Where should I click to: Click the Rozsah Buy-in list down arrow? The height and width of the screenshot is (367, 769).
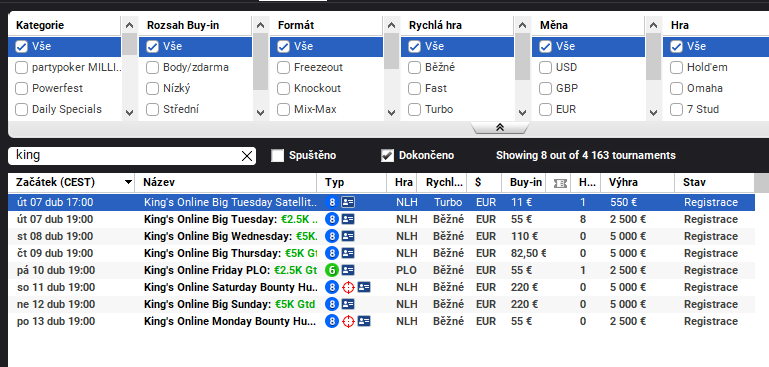point(260,113)
